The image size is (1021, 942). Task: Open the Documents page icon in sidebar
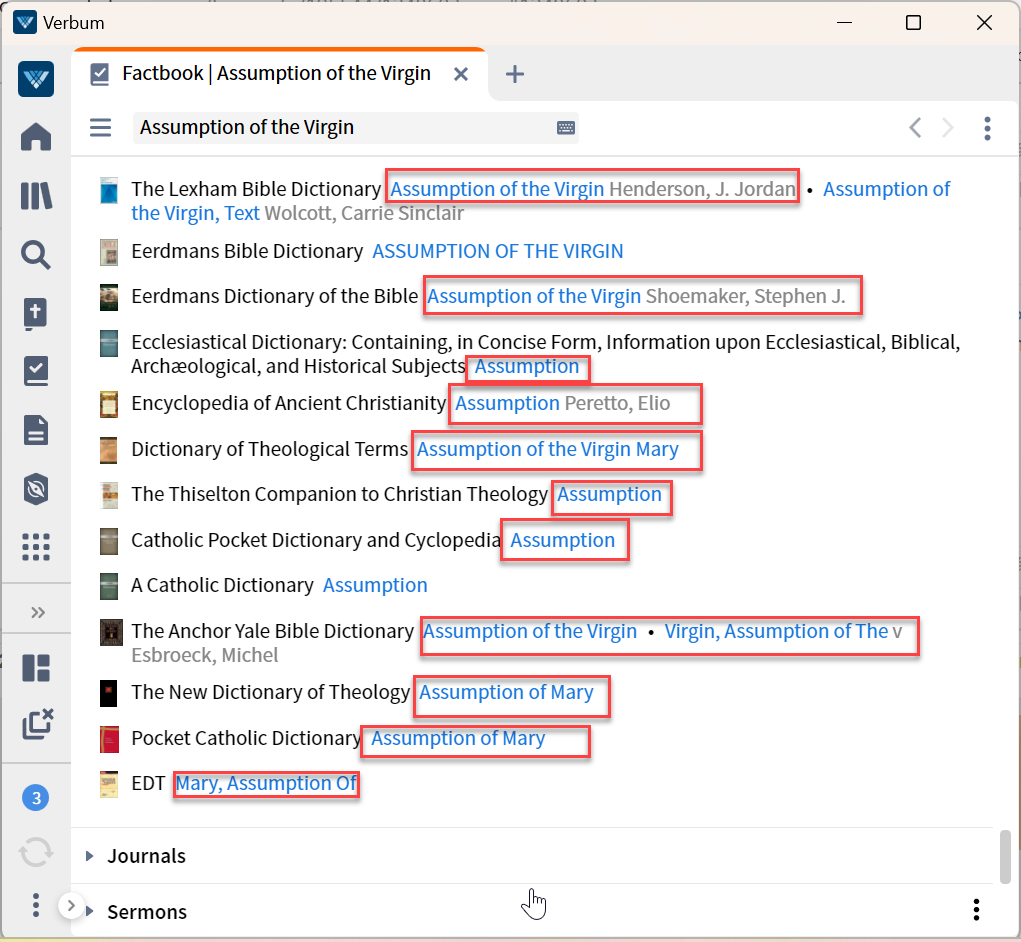click(x=36, y=430)
